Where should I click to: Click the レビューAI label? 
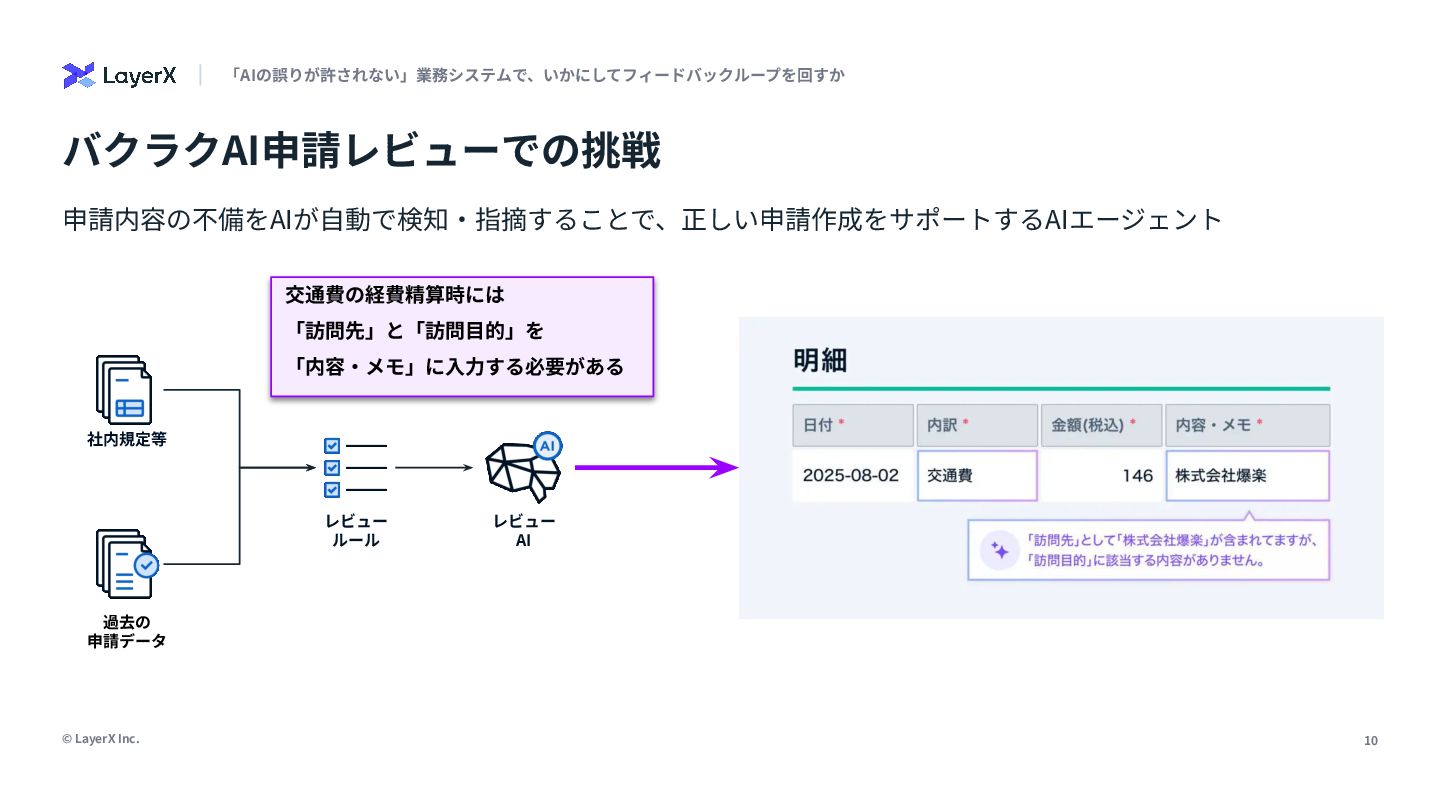[x=524, y=531]
